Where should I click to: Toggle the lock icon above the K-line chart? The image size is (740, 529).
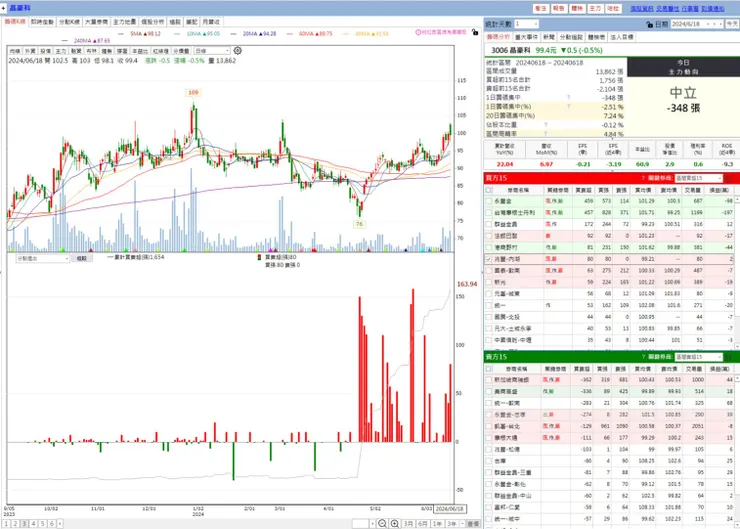475,32
